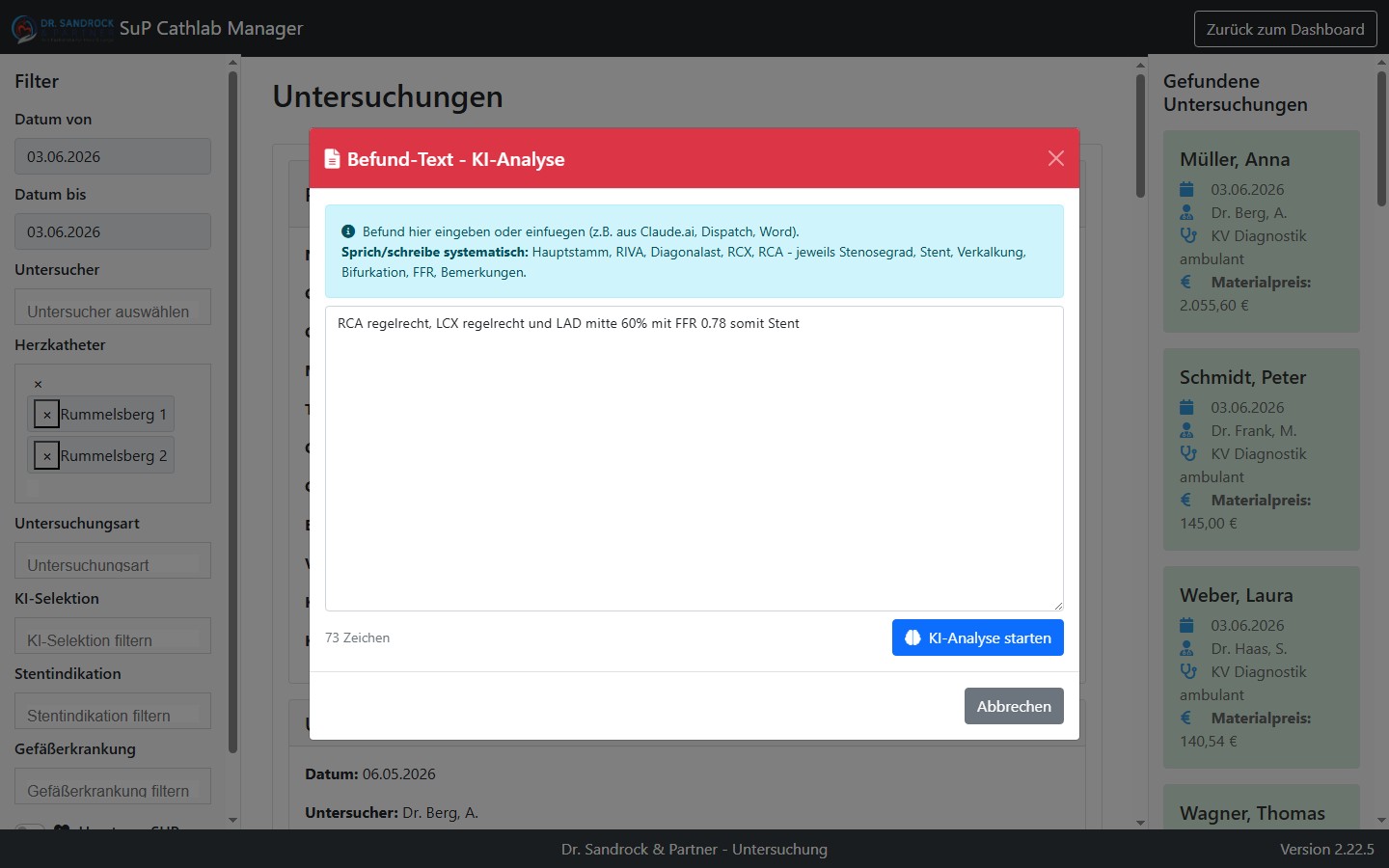This screenshot has height=868, width=1389.
Task: Click stethoscope icon on Müller, Anna card
Action: [x=1187, y=235]
